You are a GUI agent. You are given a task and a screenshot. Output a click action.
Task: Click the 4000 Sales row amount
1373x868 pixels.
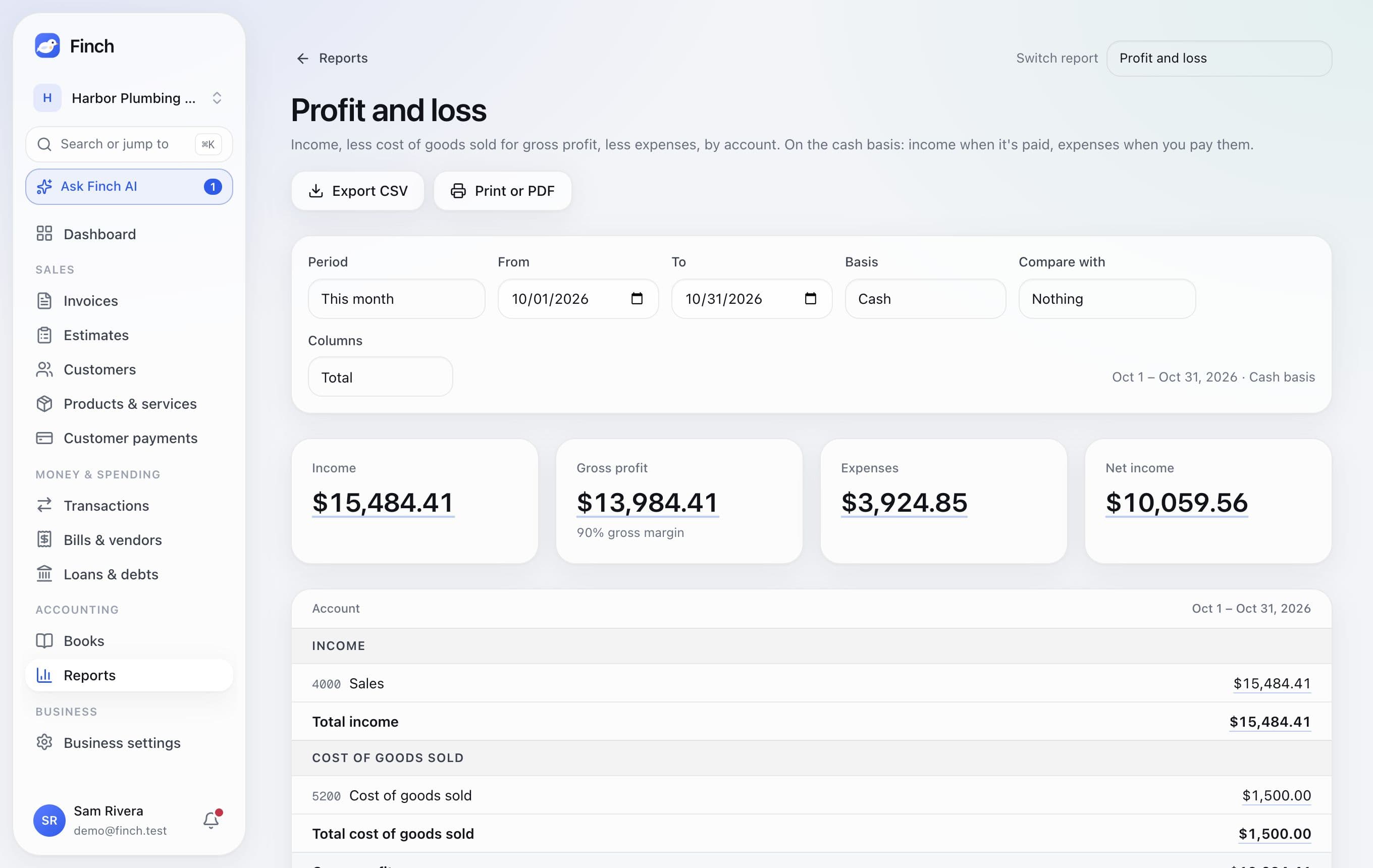pos(1272,683)
